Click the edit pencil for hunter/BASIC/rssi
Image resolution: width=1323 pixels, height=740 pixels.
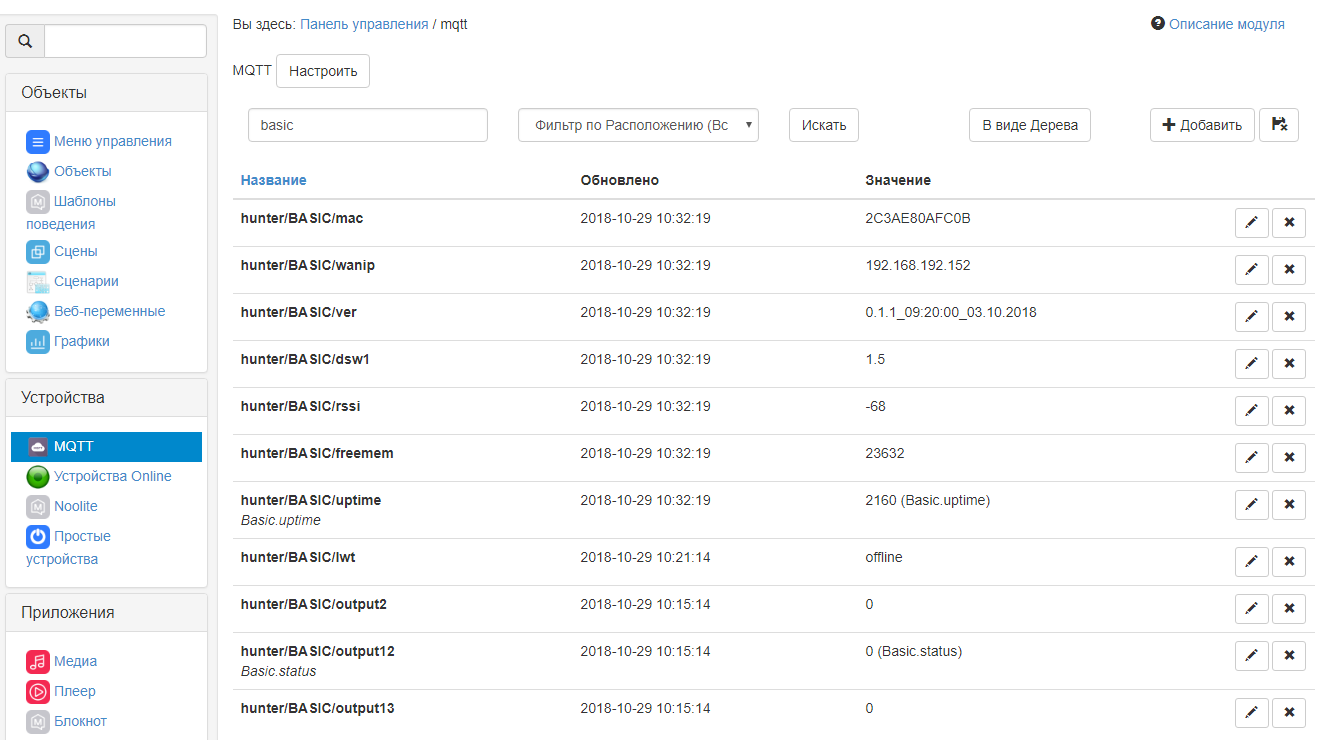(1251, 411)
